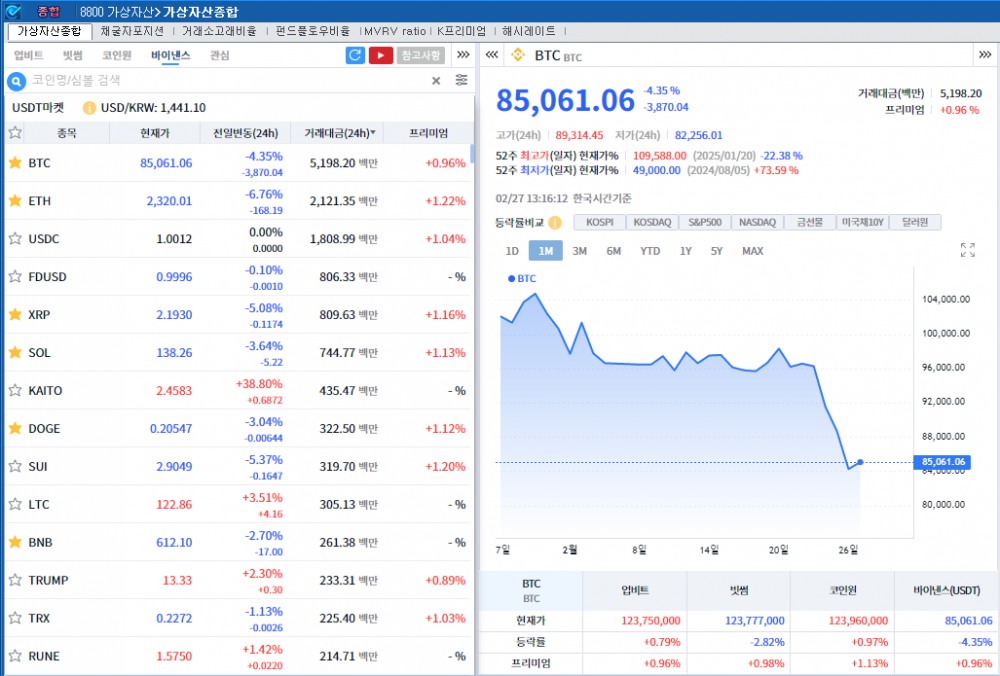Image resolution: width=1000 pixels, height=676 pixels.
Task: Open the YouTube icon next to refresh
Action: pos(381,56)
